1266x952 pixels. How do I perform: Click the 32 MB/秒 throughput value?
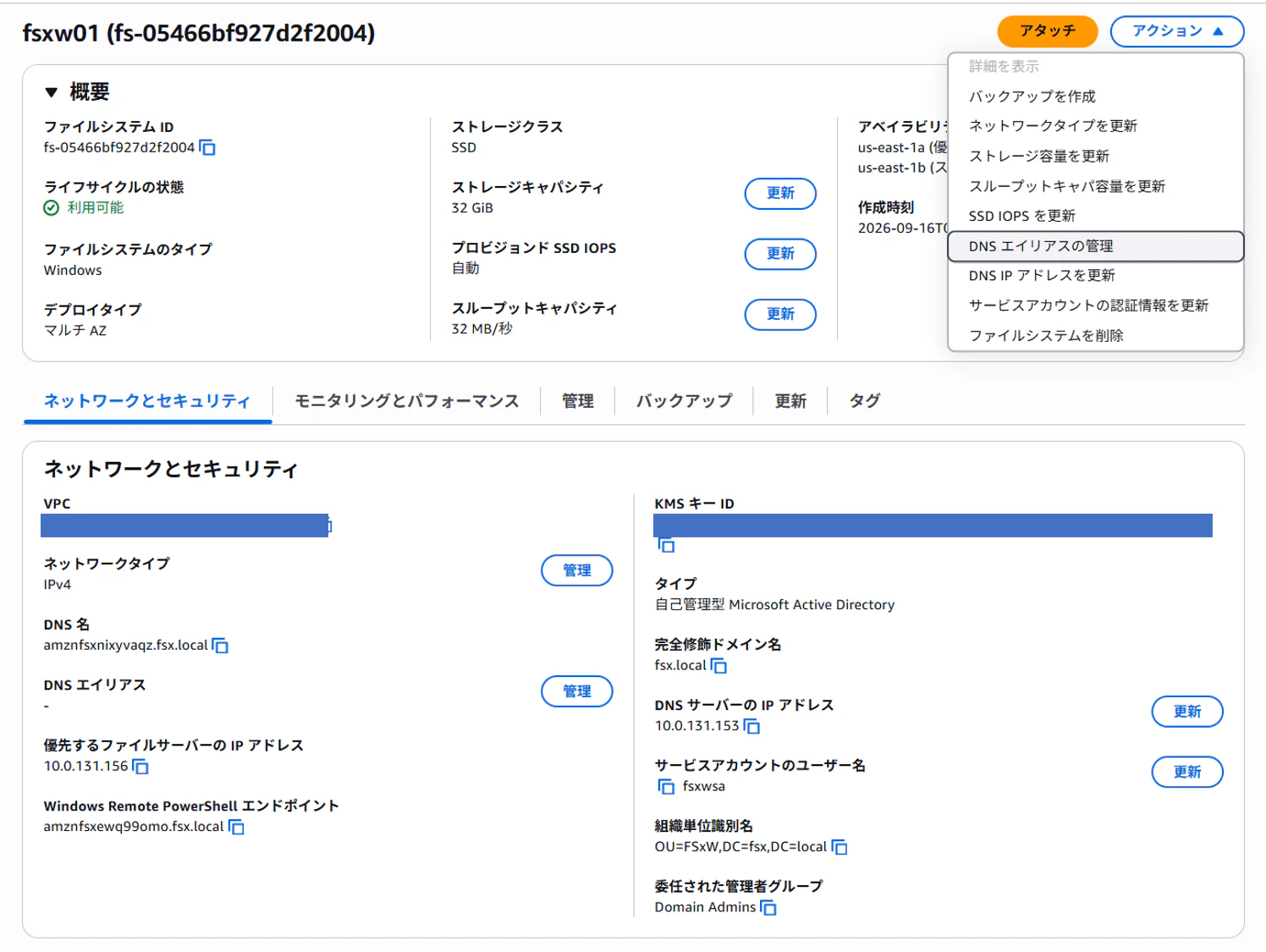pos(482,329)
